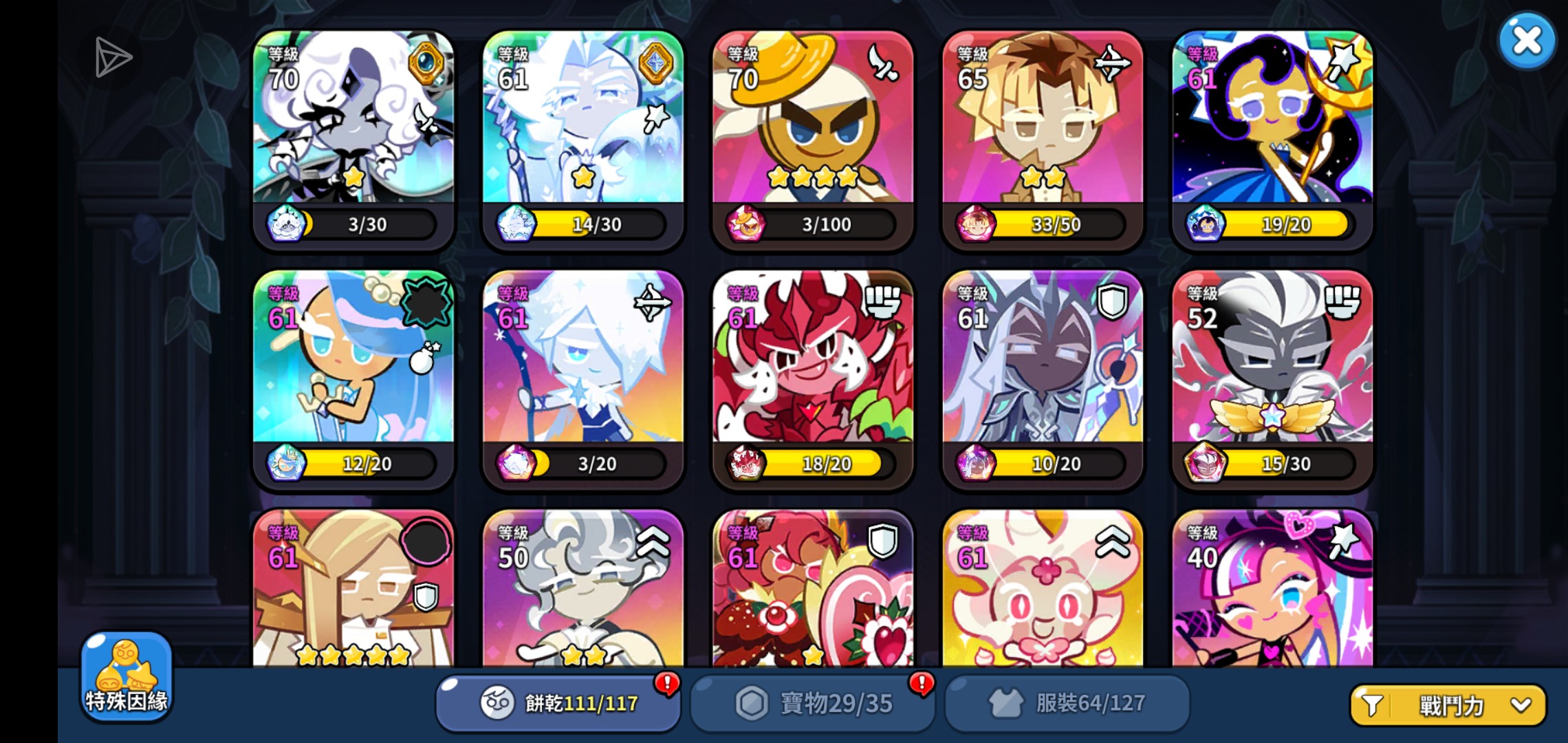Click the shield role icon on level 61 silver cookie

point(1112,301)
